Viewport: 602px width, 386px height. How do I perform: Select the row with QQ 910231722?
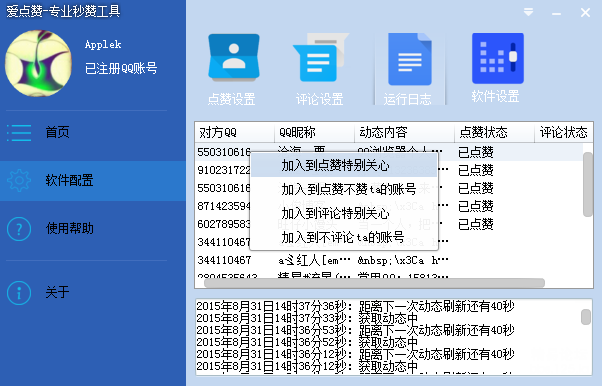pyautogui.click(x=223, y=170)
